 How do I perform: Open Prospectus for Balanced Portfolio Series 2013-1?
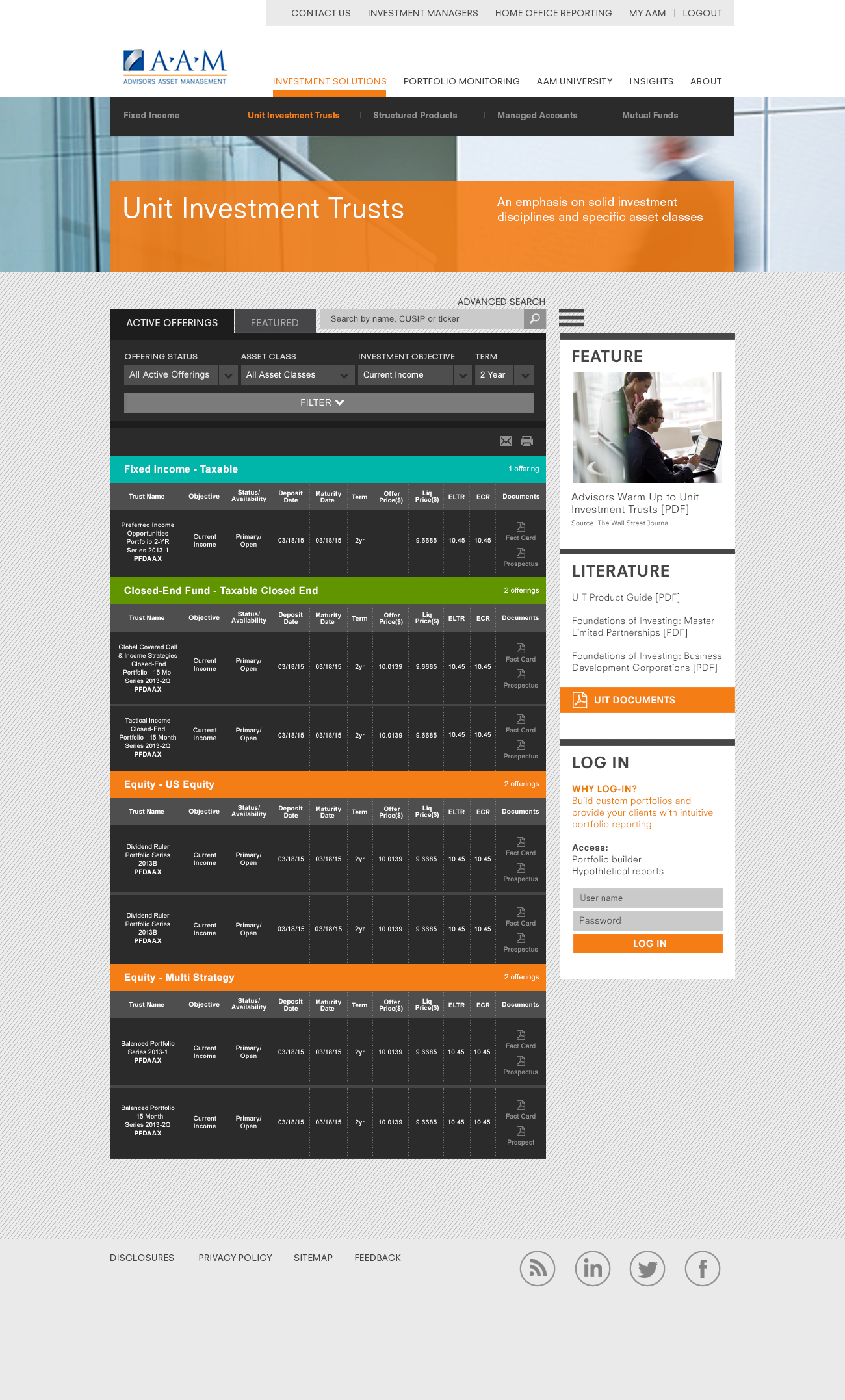[521, 1065]
